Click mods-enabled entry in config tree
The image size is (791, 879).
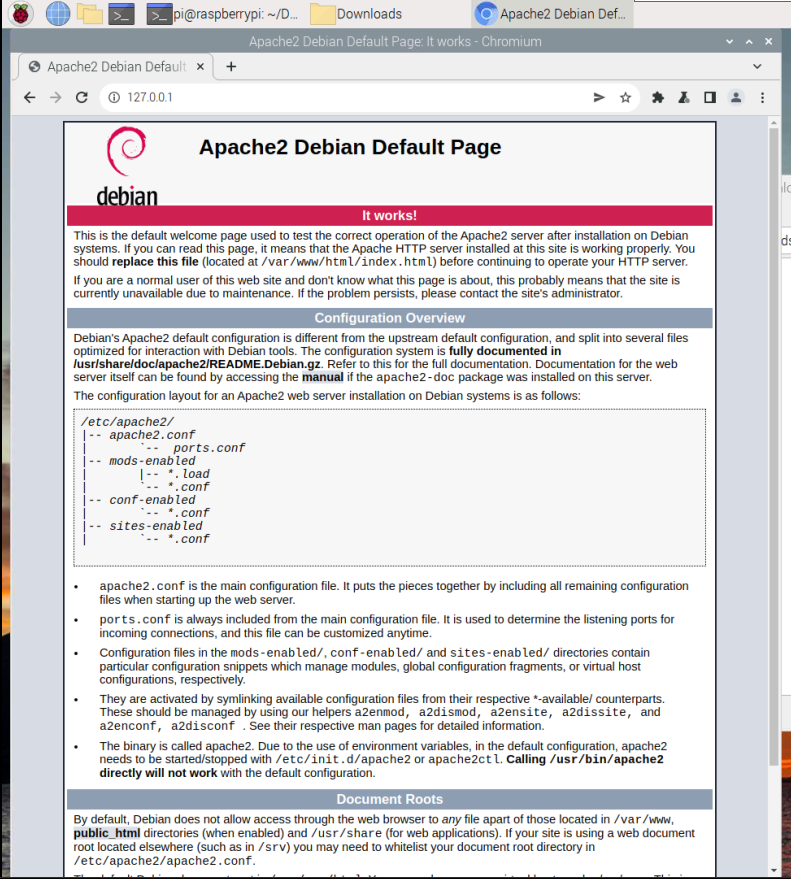click(152, 461)
